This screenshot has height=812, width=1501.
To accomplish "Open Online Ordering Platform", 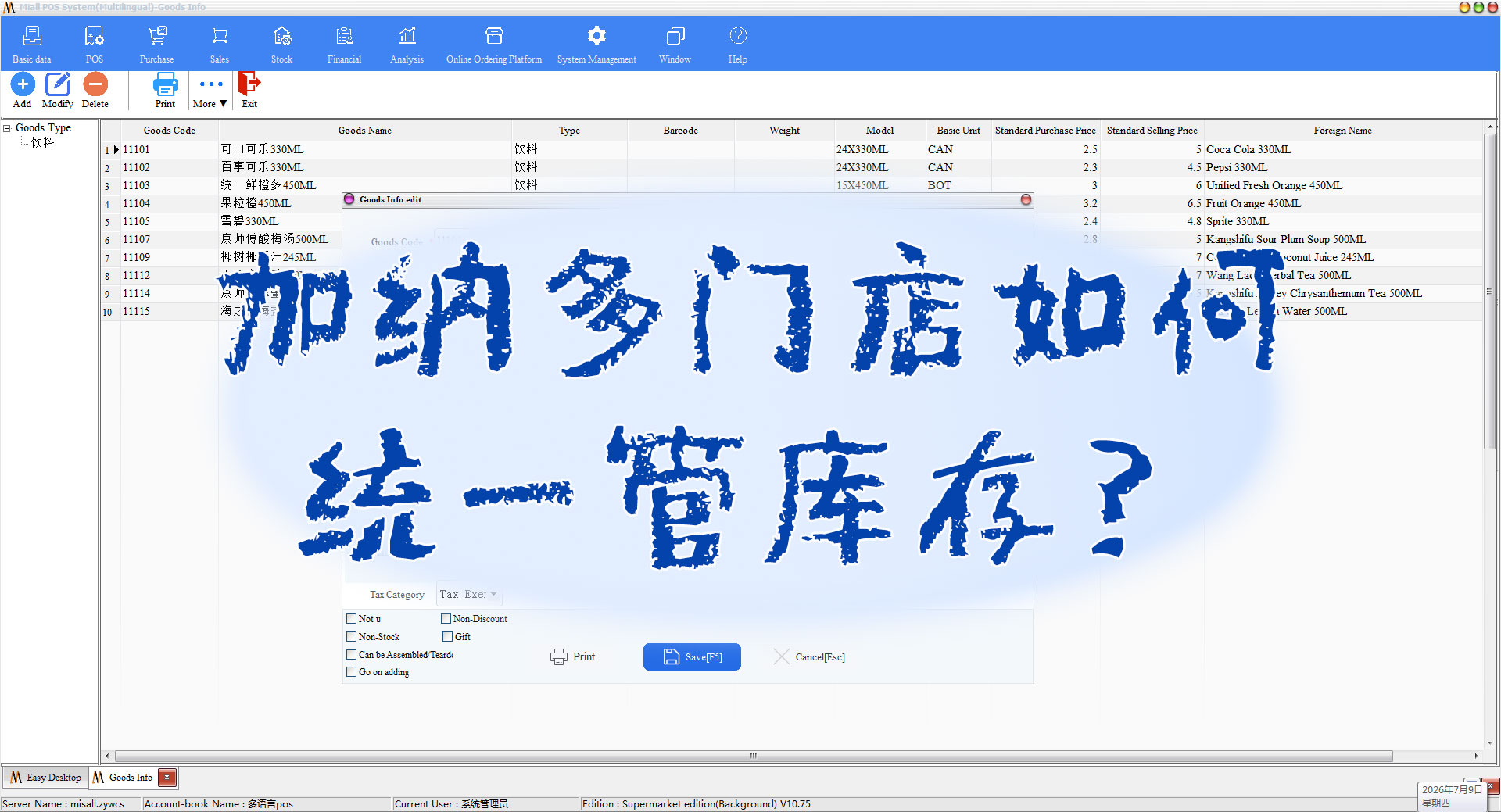I will 494,45.
